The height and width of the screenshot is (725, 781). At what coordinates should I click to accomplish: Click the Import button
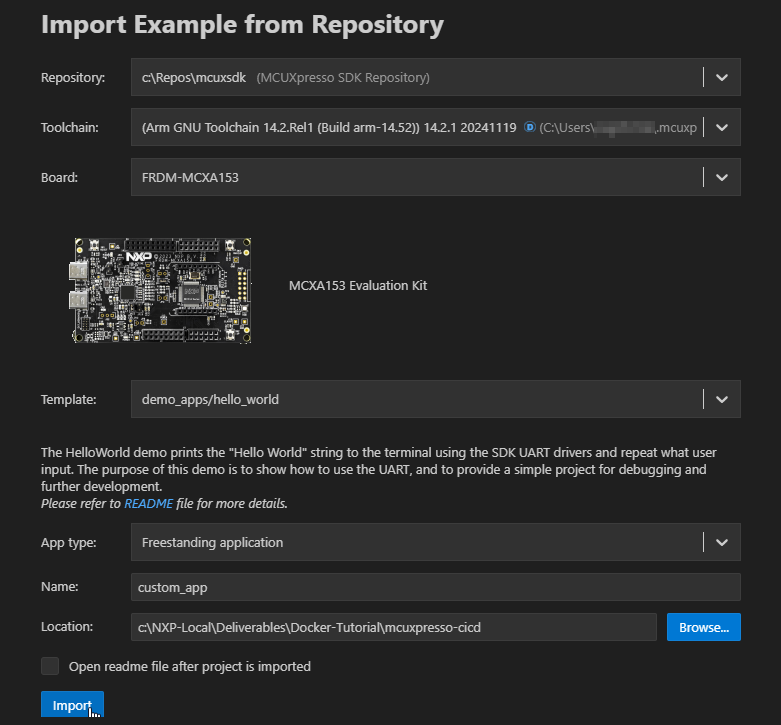tap(72, 704)
